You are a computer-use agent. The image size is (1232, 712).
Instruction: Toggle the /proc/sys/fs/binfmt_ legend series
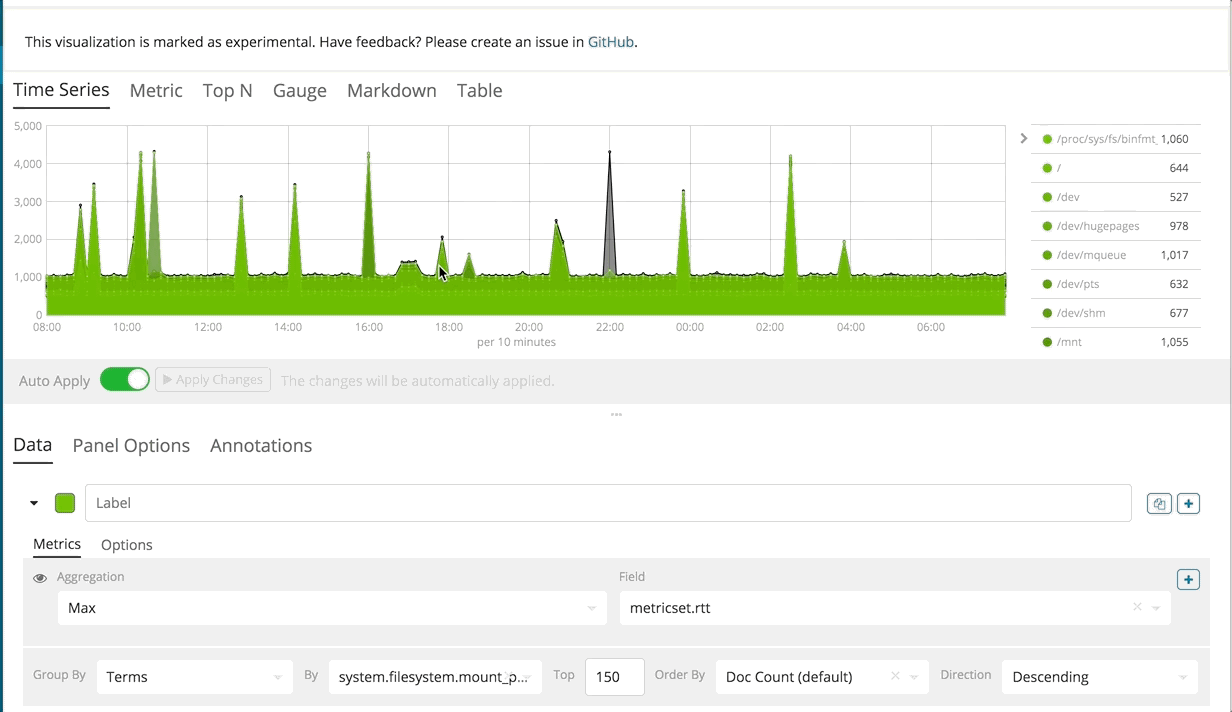coord(1115,139)
